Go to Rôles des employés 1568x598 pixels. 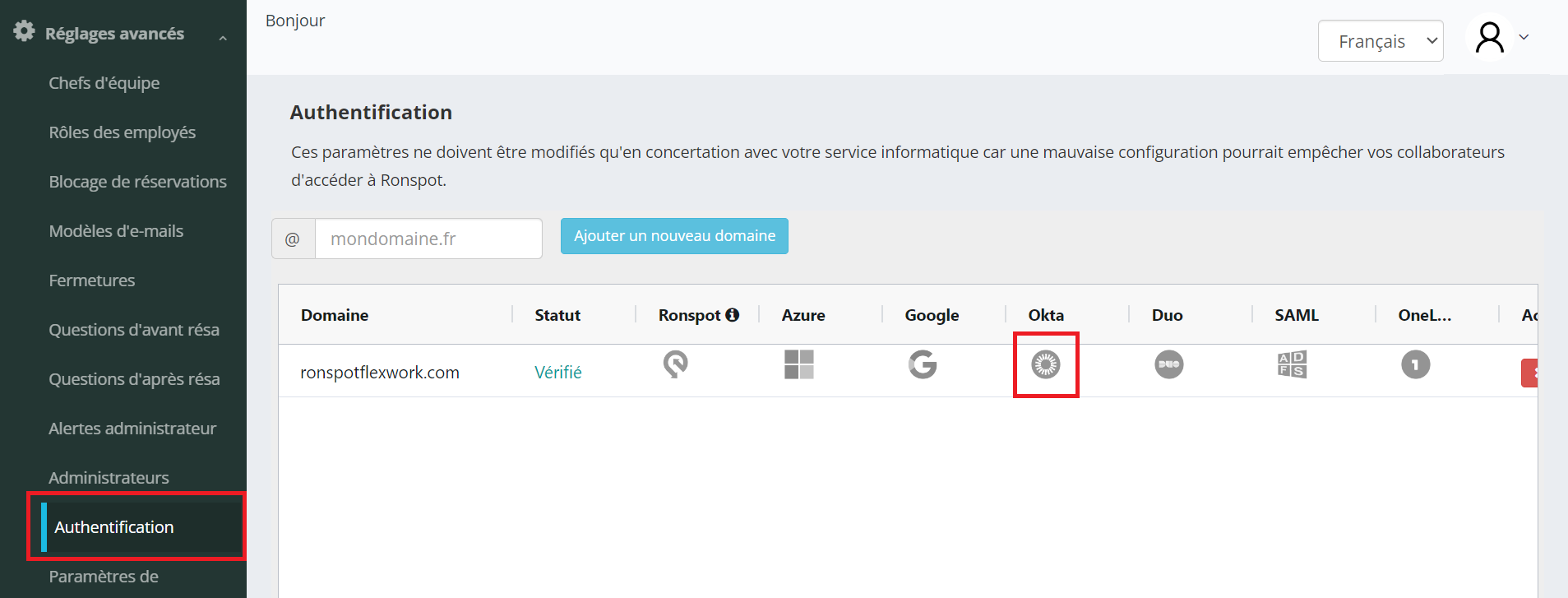pos(122,132)
